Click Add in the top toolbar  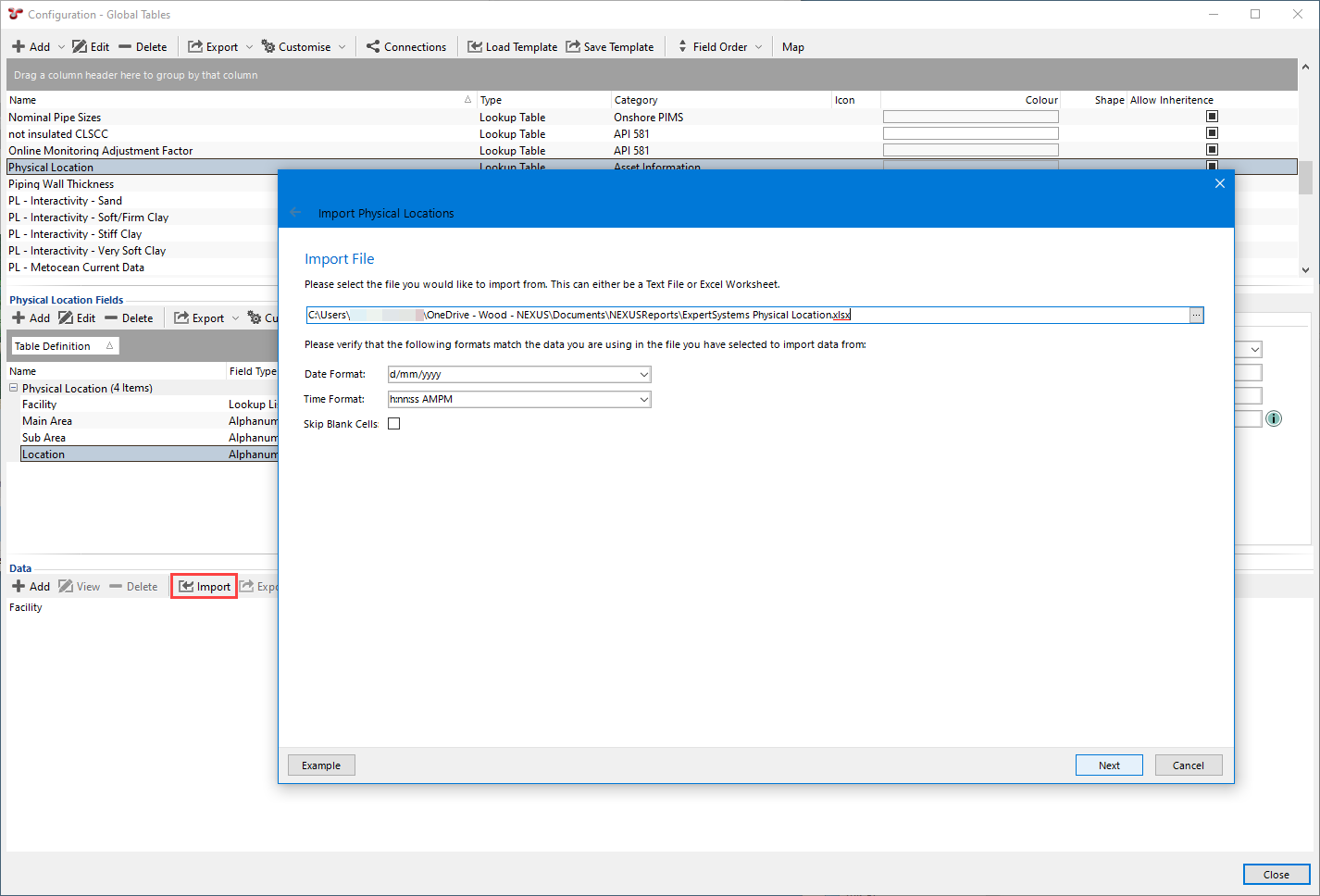[31, 46]
